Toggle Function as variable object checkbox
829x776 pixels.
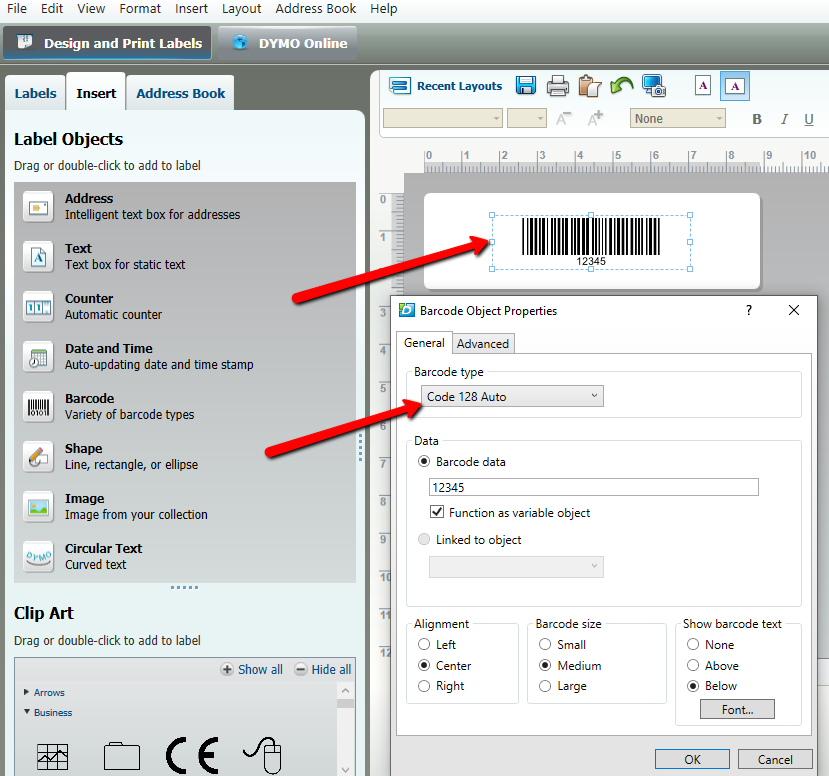pyautogui.click(x=437, y=512)
